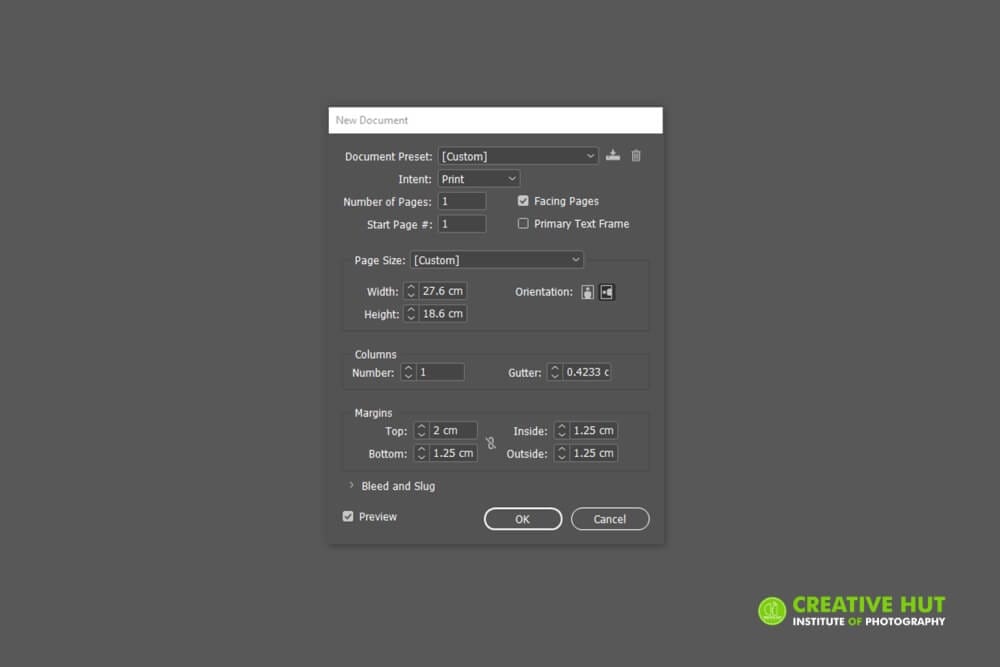Delete the preset using trash icon
Image resolution: width=1000 pixels, height=667 pixels.
pos(637,156)
